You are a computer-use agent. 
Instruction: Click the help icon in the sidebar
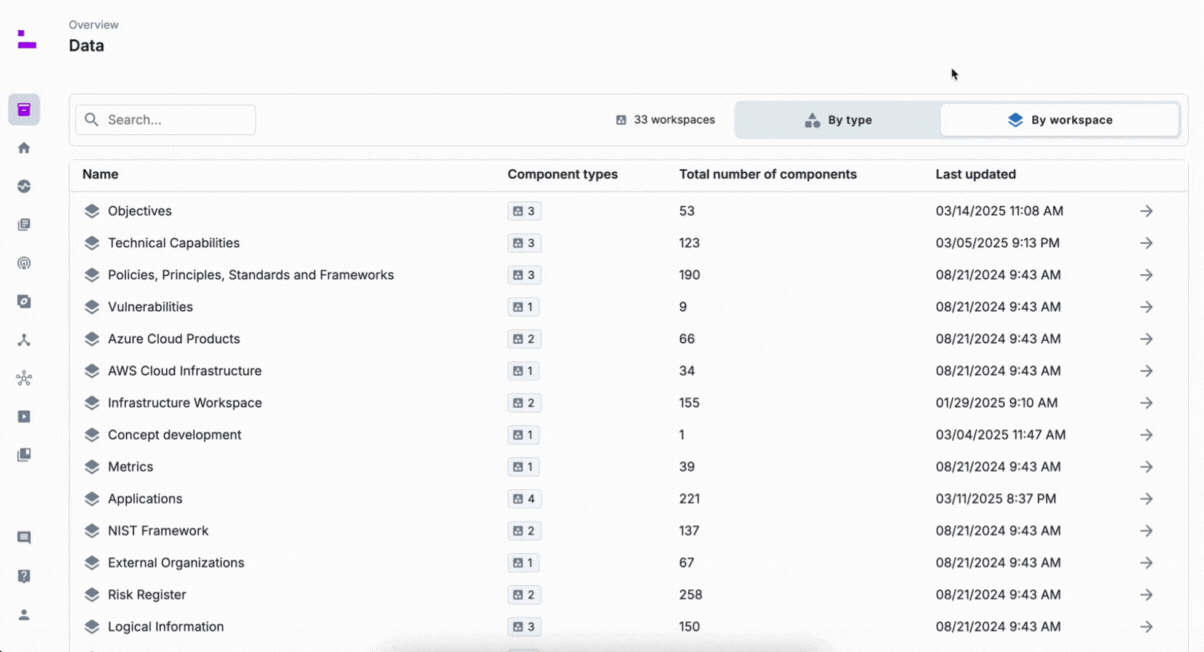pos(23,575)
